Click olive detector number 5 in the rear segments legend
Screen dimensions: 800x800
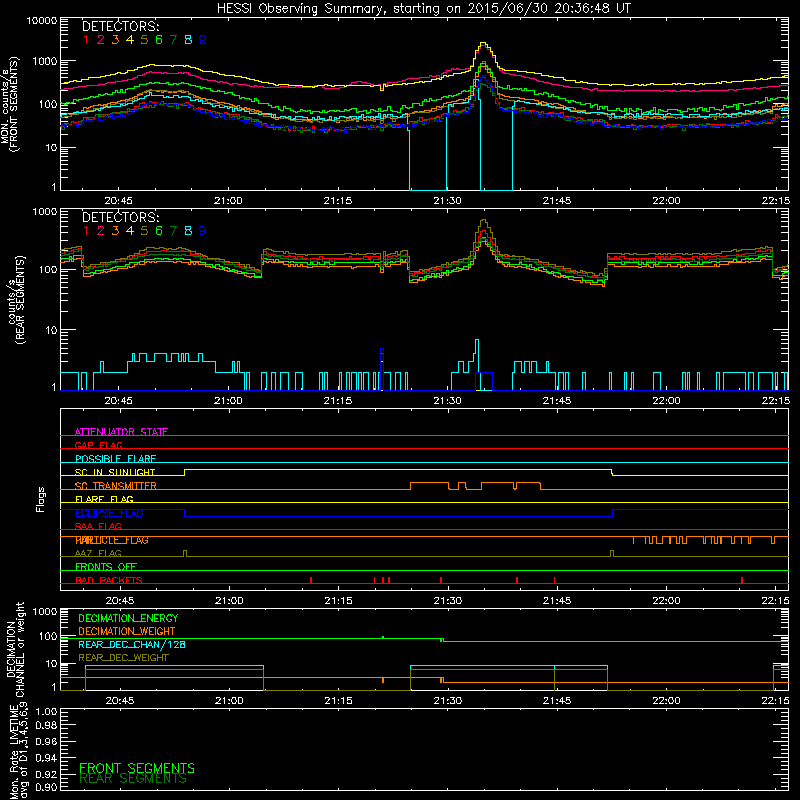(x=144, y=231)
